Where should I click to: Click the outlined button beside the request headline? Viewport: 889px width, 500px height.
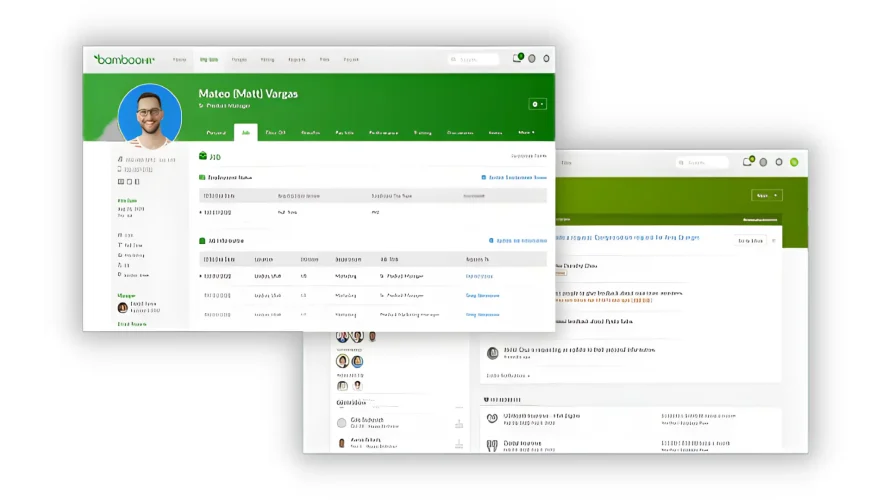[x=750, y=241]
